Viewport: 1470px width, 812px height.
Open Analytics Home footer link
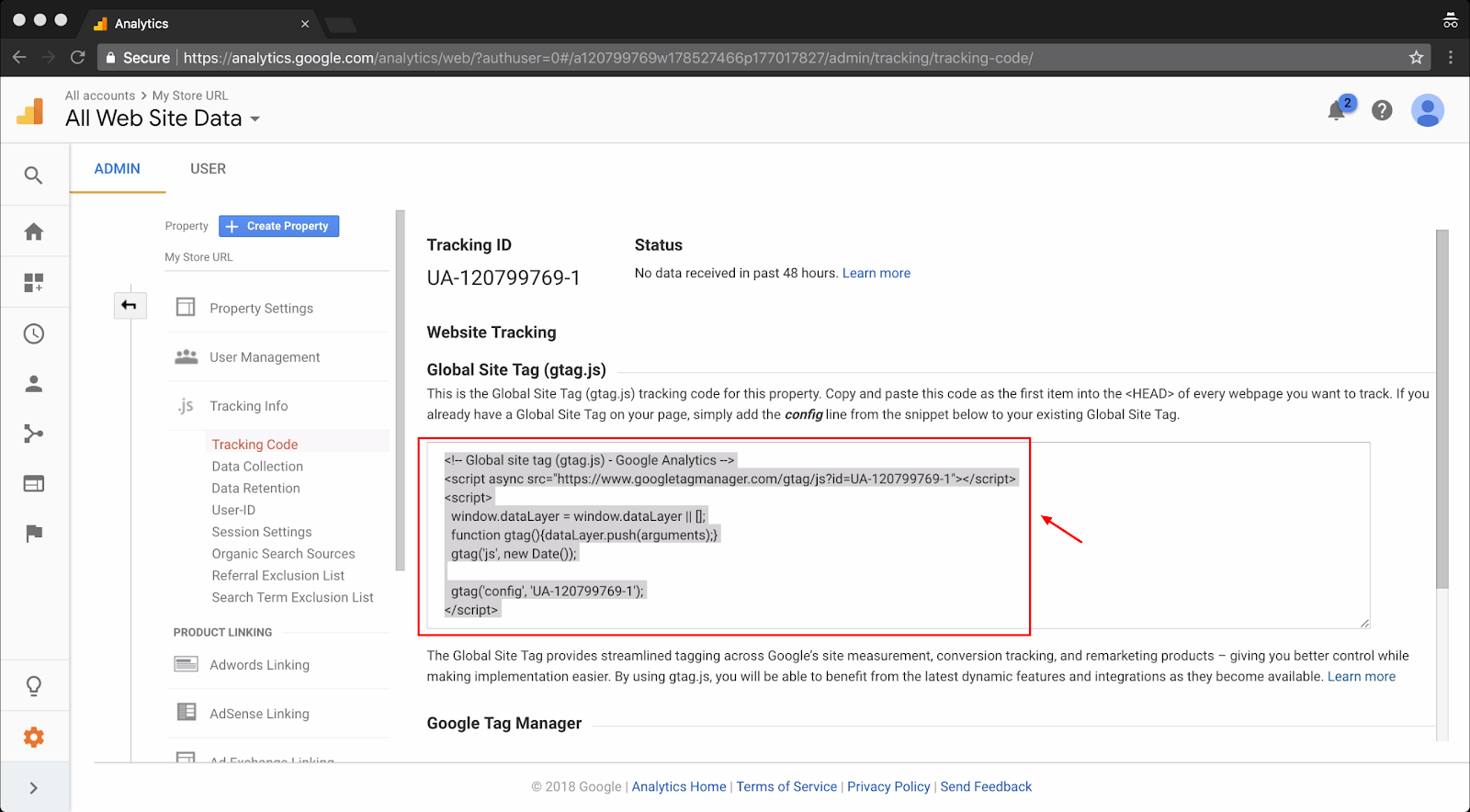[679, 786]
